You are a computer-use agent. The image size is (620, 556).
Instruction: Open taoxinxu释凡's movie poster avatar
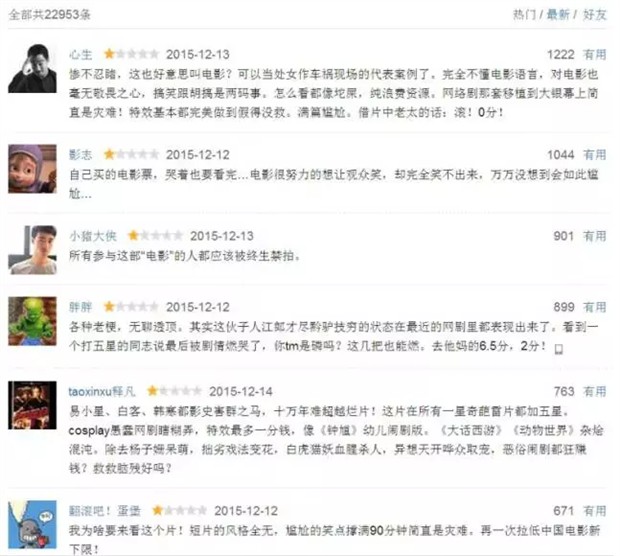click(x=32, y=405)
